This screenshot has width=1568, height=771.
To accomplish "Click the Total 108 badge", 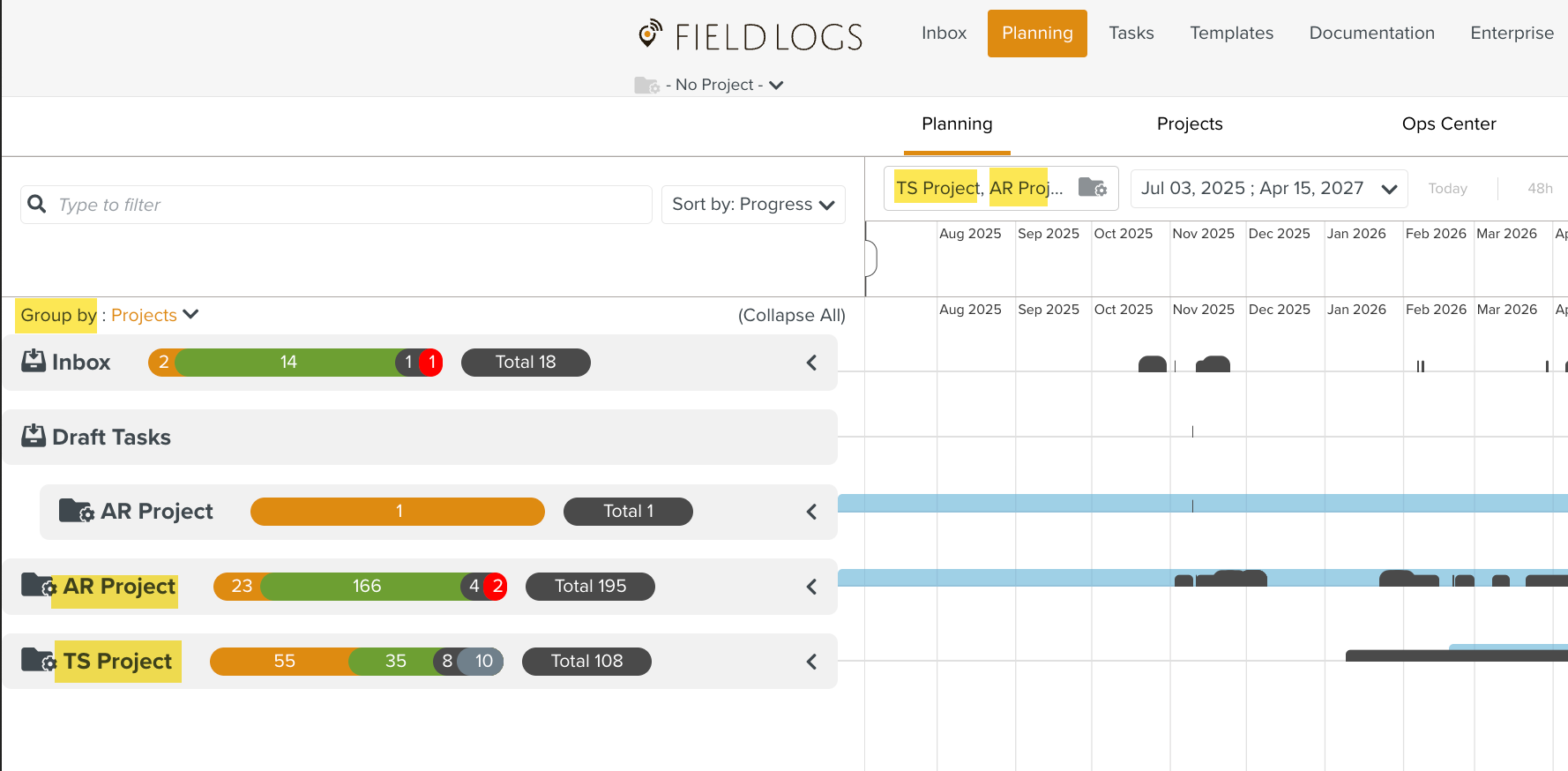I will click(x=586, y=662).
